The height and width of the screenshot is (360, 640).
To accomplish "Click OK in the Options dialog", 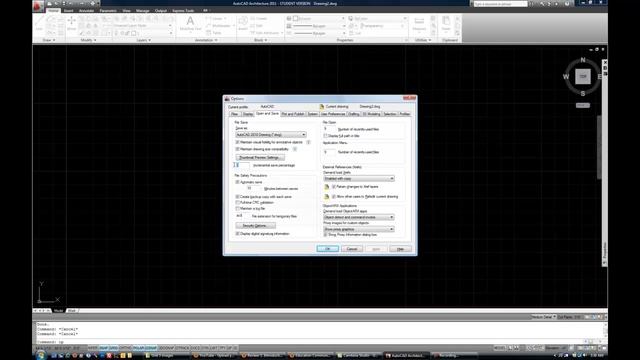I will 327,249.
